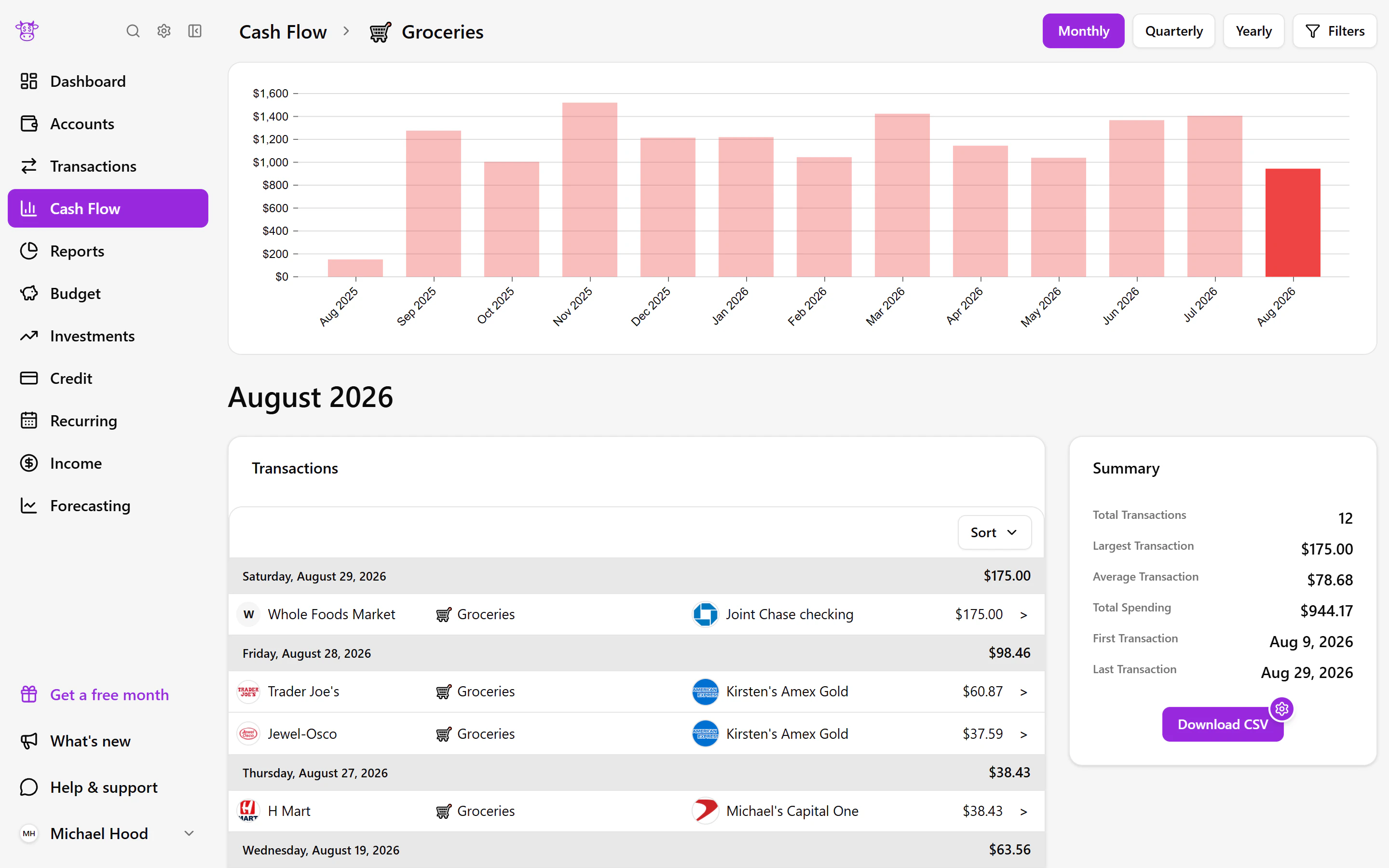Screen dimensions: 1389x868
Task: Open search with the magnifier icon
Action: coord(133,31)
